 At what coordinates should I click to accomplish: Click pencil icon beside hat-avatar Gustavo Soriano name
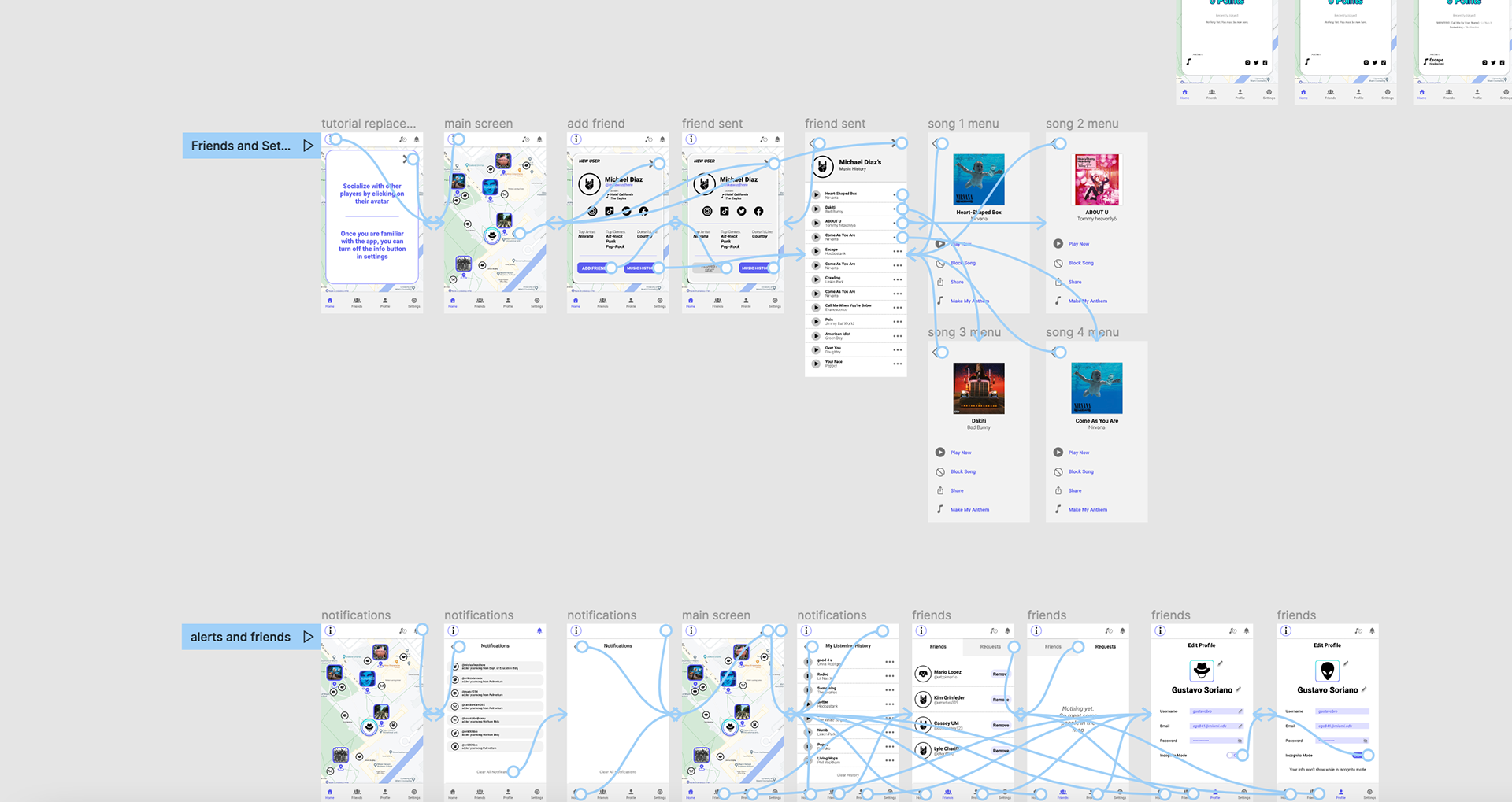click(x=1238, y=689)
